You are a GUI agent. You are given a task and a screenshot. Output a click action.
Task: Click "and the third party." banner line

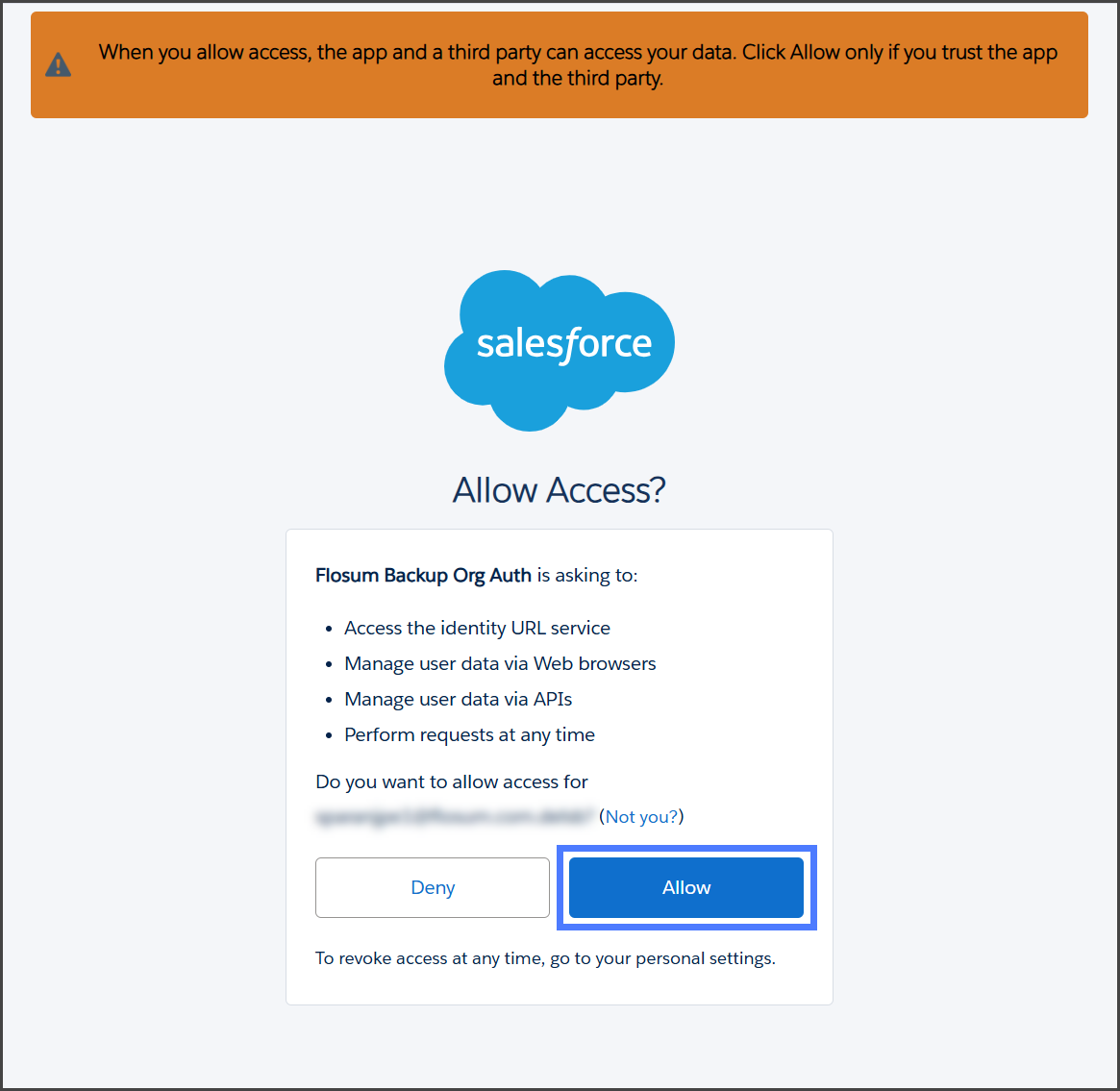point(578,79)
